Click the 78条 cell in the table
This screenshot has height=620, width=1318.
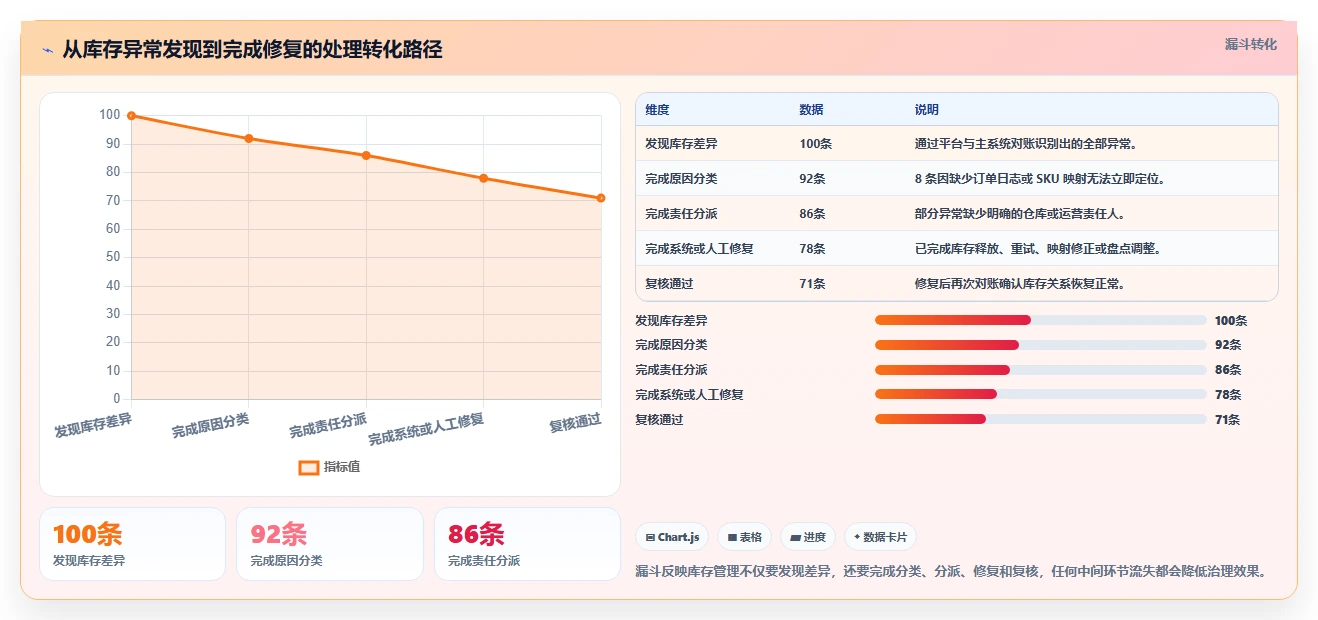tap(812, 249)
